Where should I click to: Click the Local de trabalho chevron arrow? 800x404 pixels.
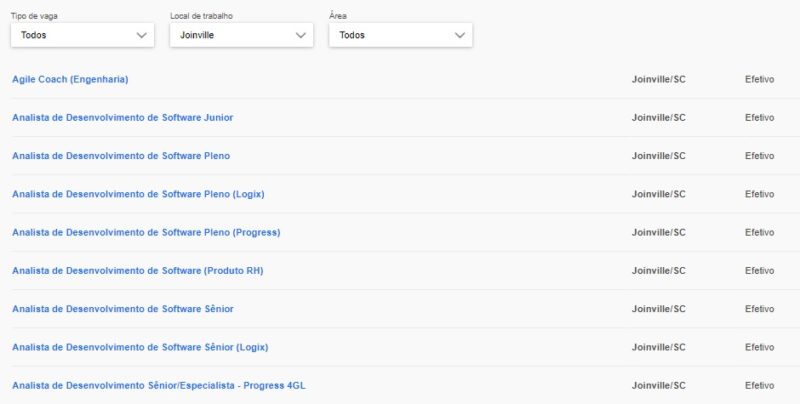(301, 35)
